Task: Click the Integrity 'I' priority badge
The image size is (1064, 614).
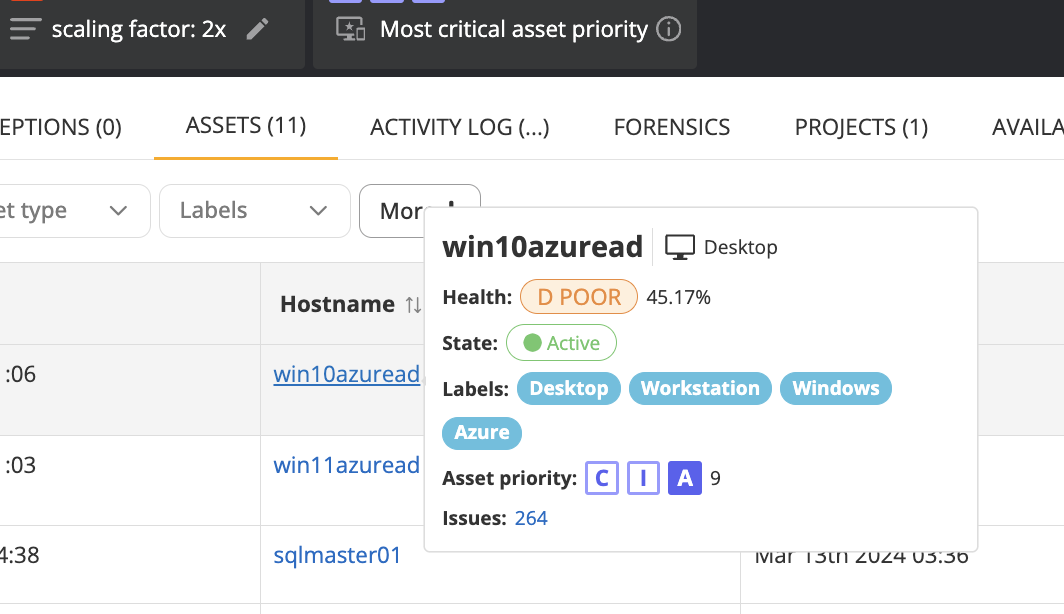Action: [x=643, y=478]
